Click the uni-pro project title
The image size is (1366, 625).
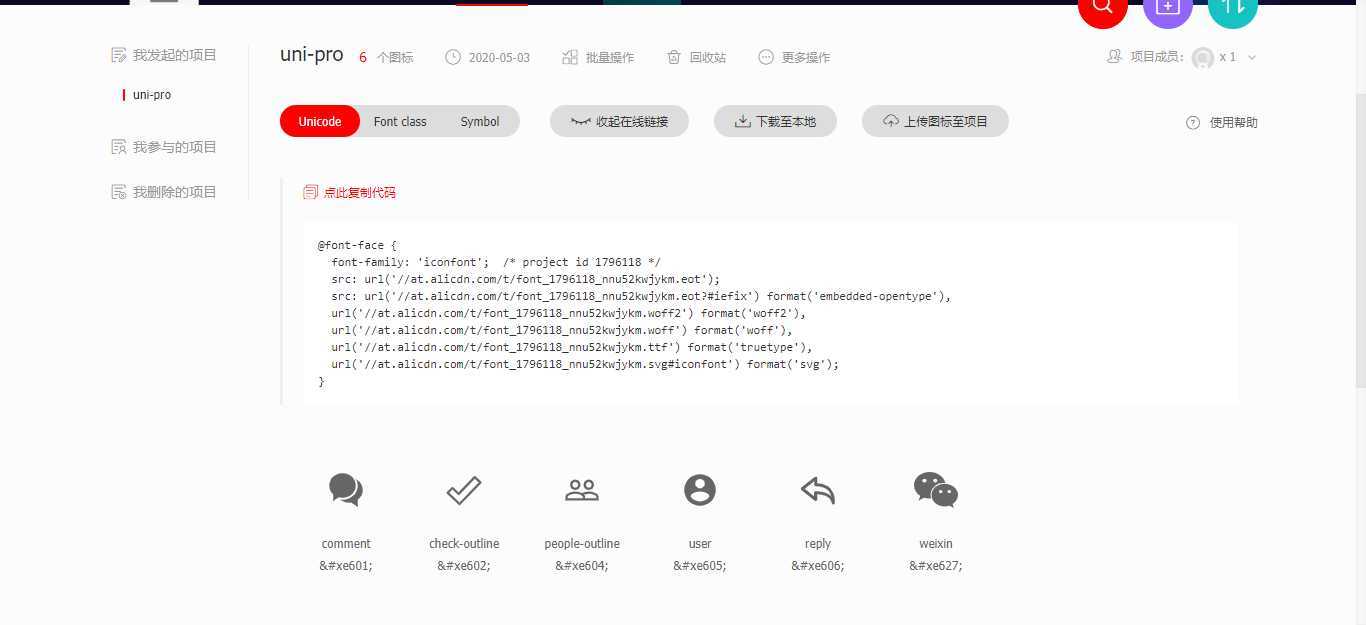312,55
